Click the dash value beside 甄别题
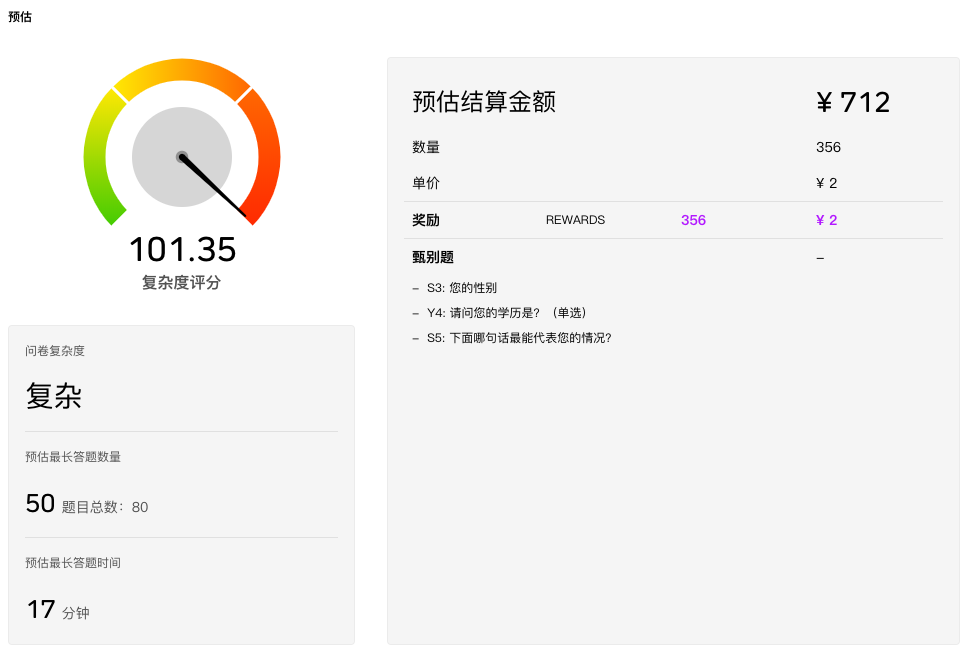This screenshot has height=653, width=968. click(x=820, y=257)
